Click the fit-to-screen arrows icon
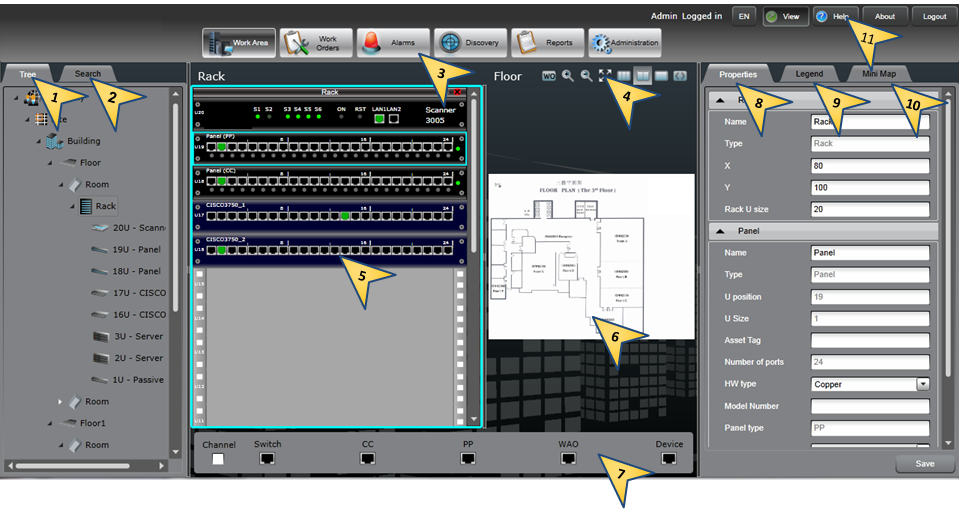Viewport: 959px width, 513px height. 605,76
